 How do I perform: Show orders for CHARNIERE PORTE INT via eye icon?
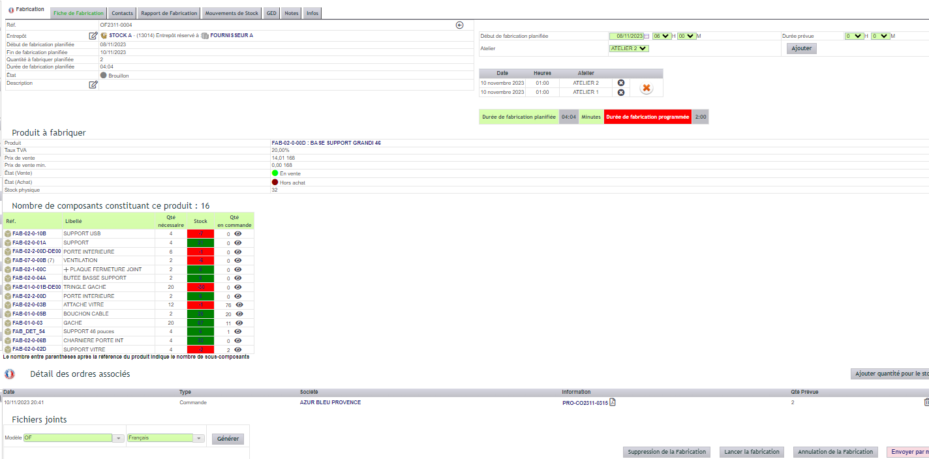coord(238,340)
